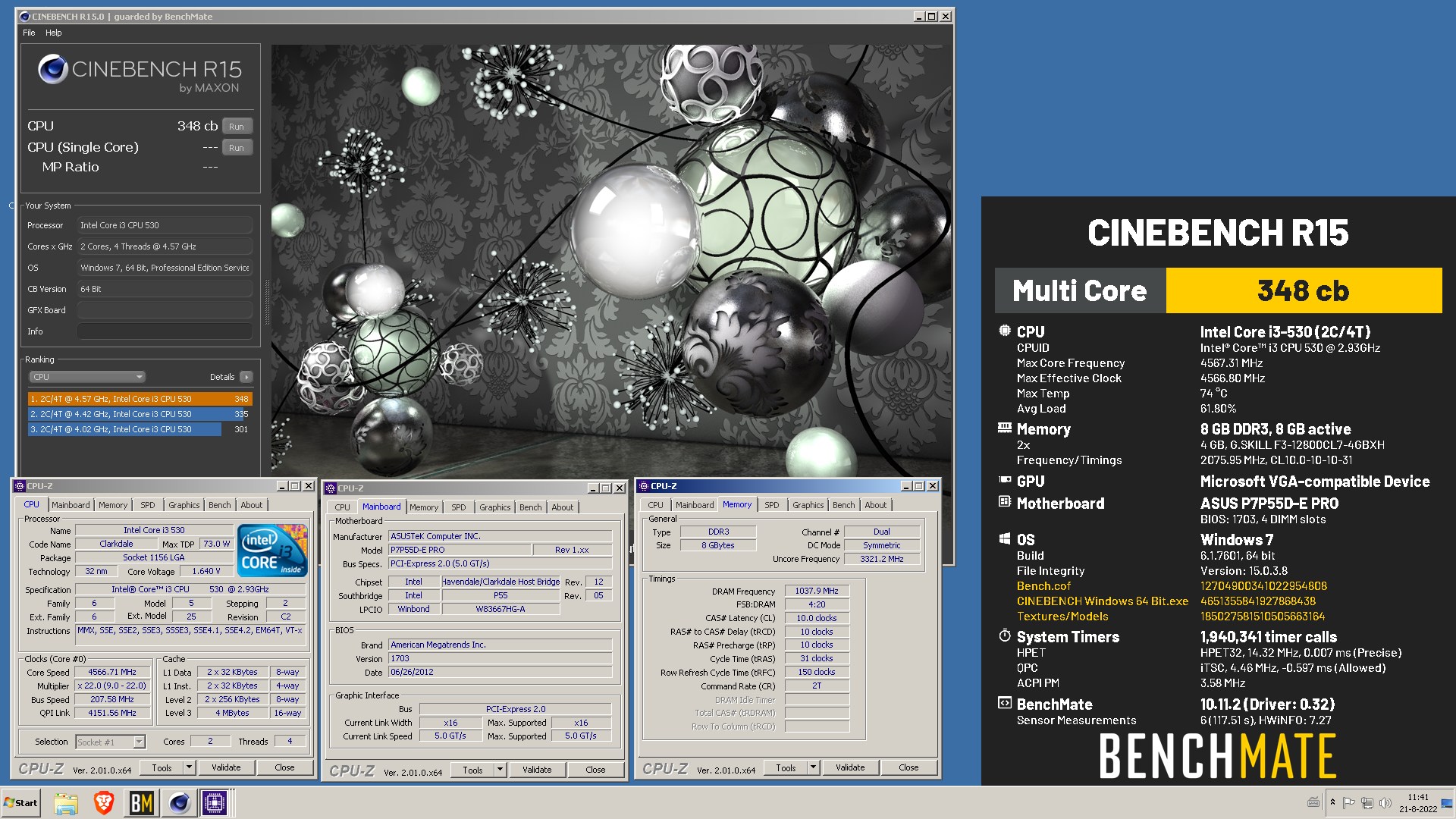Image resolution: width=1456 pixels, height=819 pixels.
Task: Open the network status tray icon
Action: (x=1367, y=802)
